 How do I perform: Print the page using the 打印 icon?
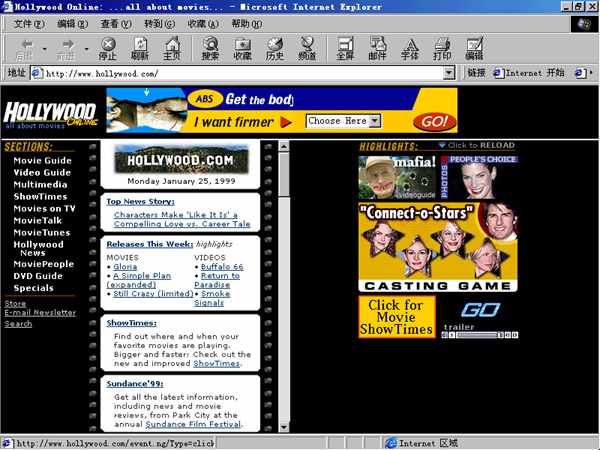point(441,49)
